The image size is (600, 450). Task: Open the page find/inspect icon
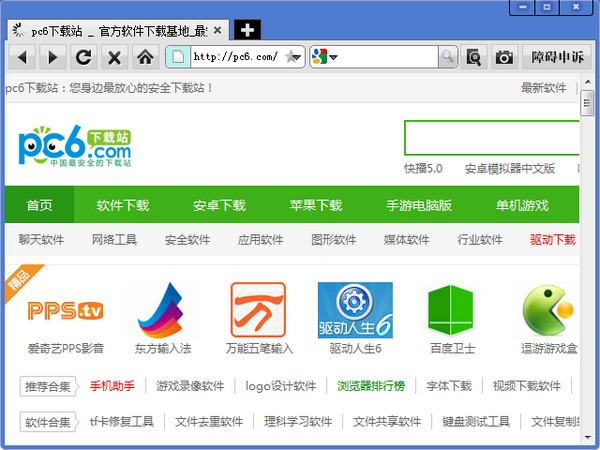point(474,57)
